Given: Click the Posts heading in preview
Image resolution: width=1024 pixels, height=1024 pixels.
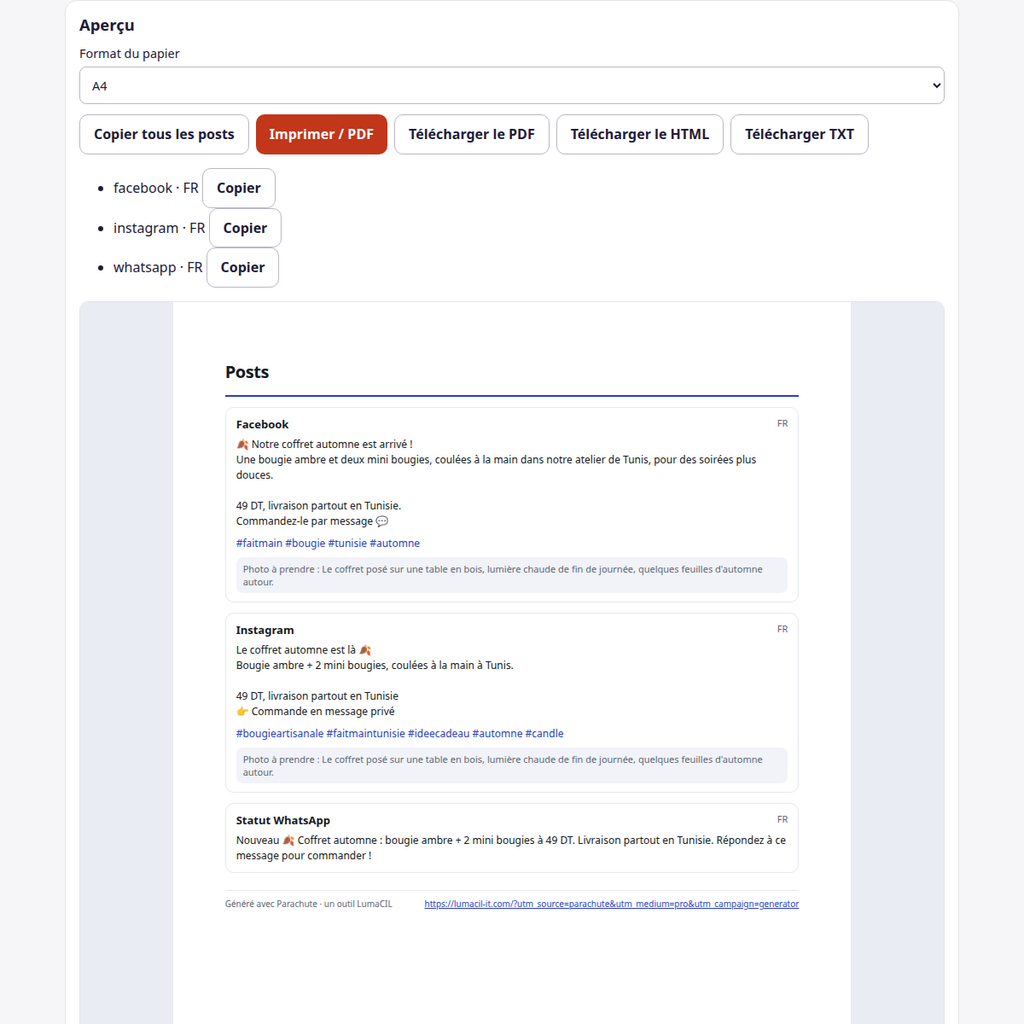Looking at the screenshot, I should (247, 372).
